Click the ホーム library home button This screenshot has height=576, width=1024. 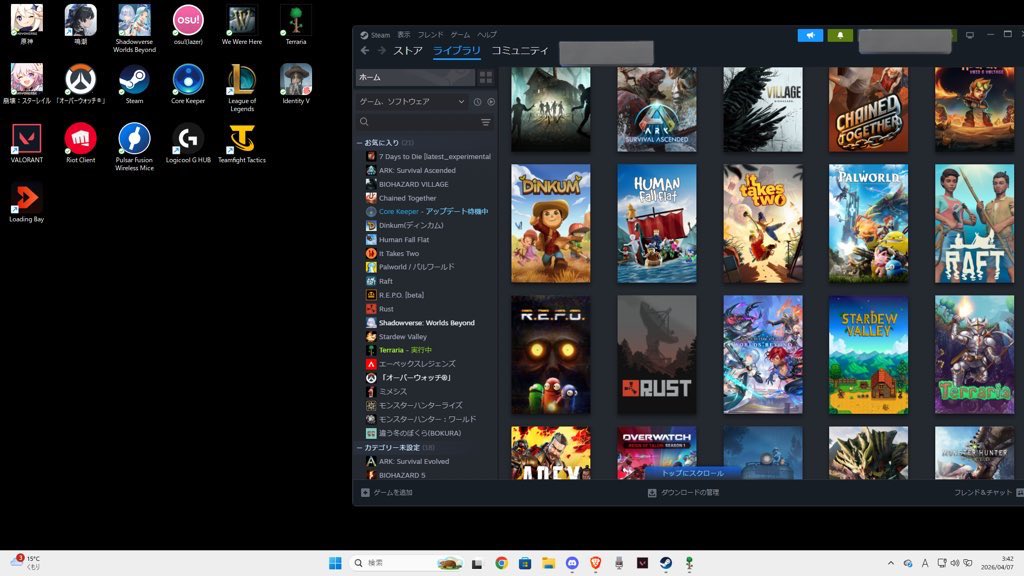415,78
